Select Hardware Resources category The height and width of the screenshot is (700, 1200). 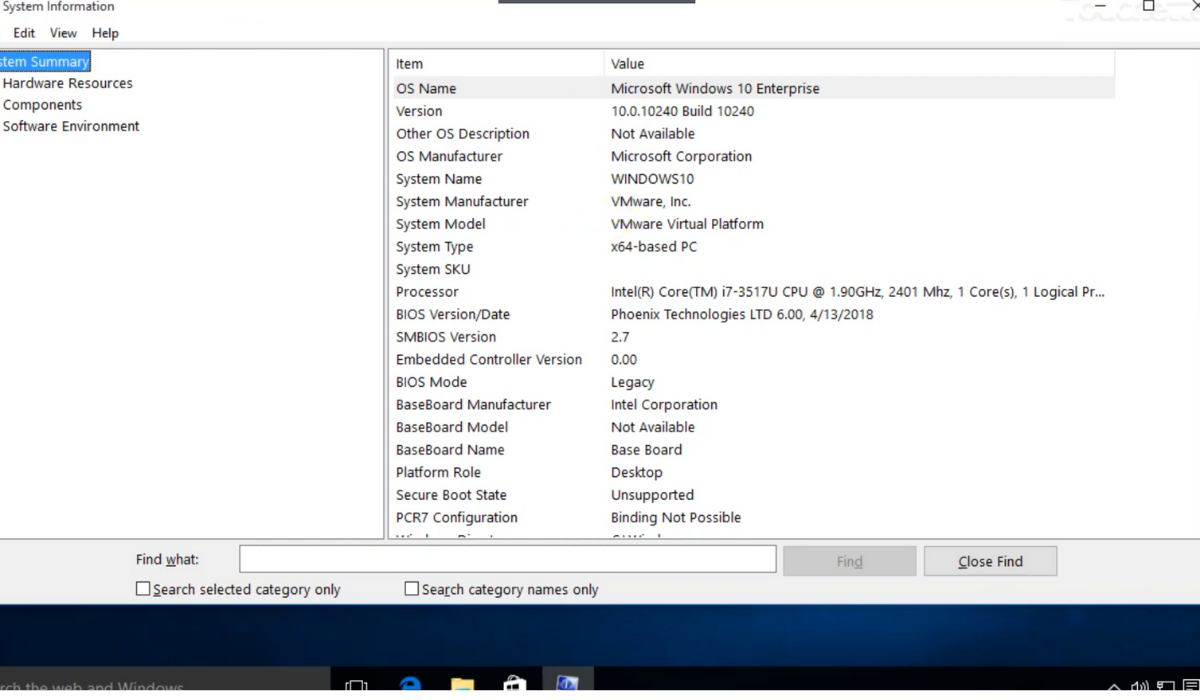[67, 83]
